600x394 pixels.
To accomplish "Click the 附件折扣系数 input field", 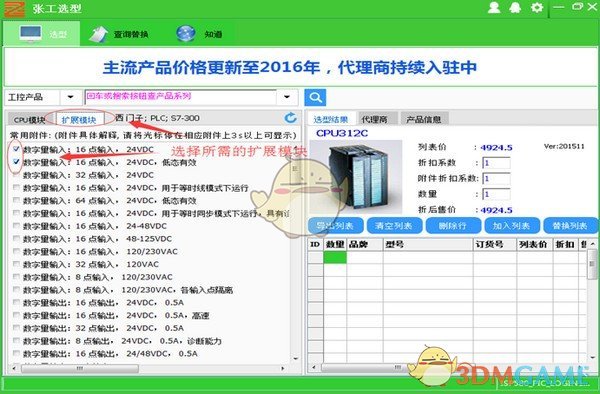I will (x=496, y=179).
